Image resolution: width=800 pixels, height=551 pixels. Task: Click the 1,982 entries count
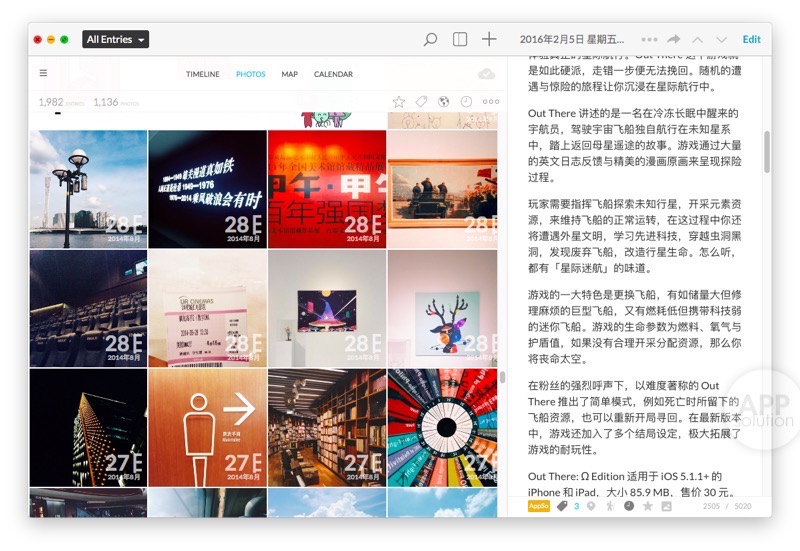tap(61, 103)
